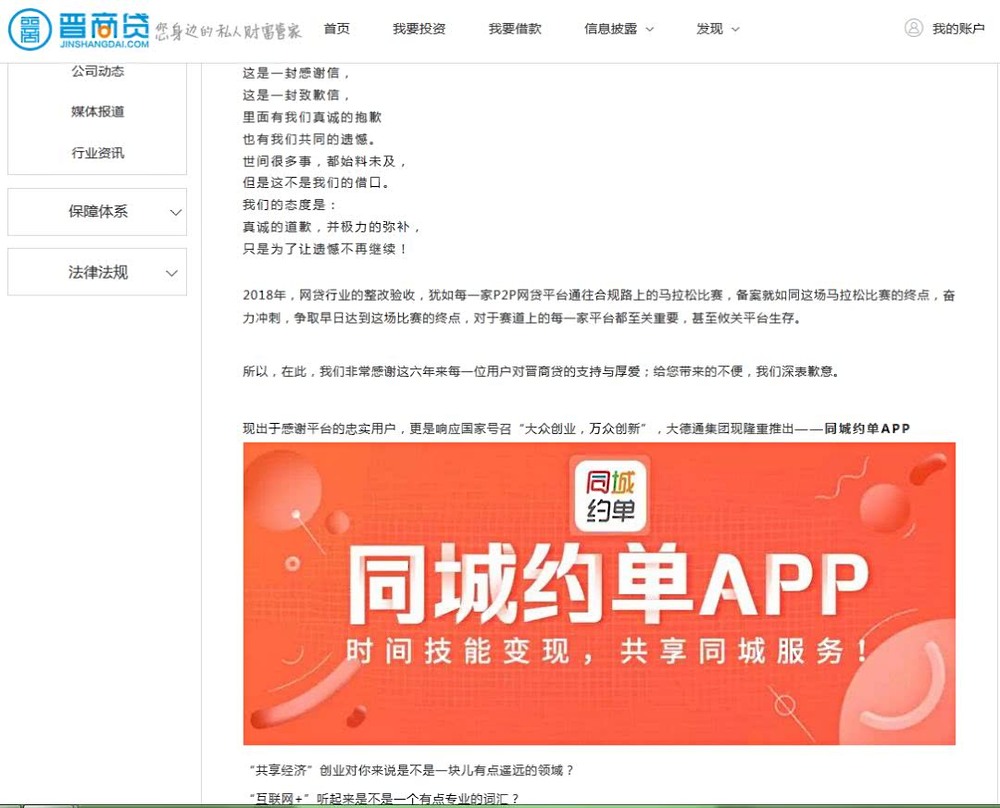Expand the 法律法规 sidebar section
Screen dimensions: 1000x808
pyautogui.click(x=96, y=271)
